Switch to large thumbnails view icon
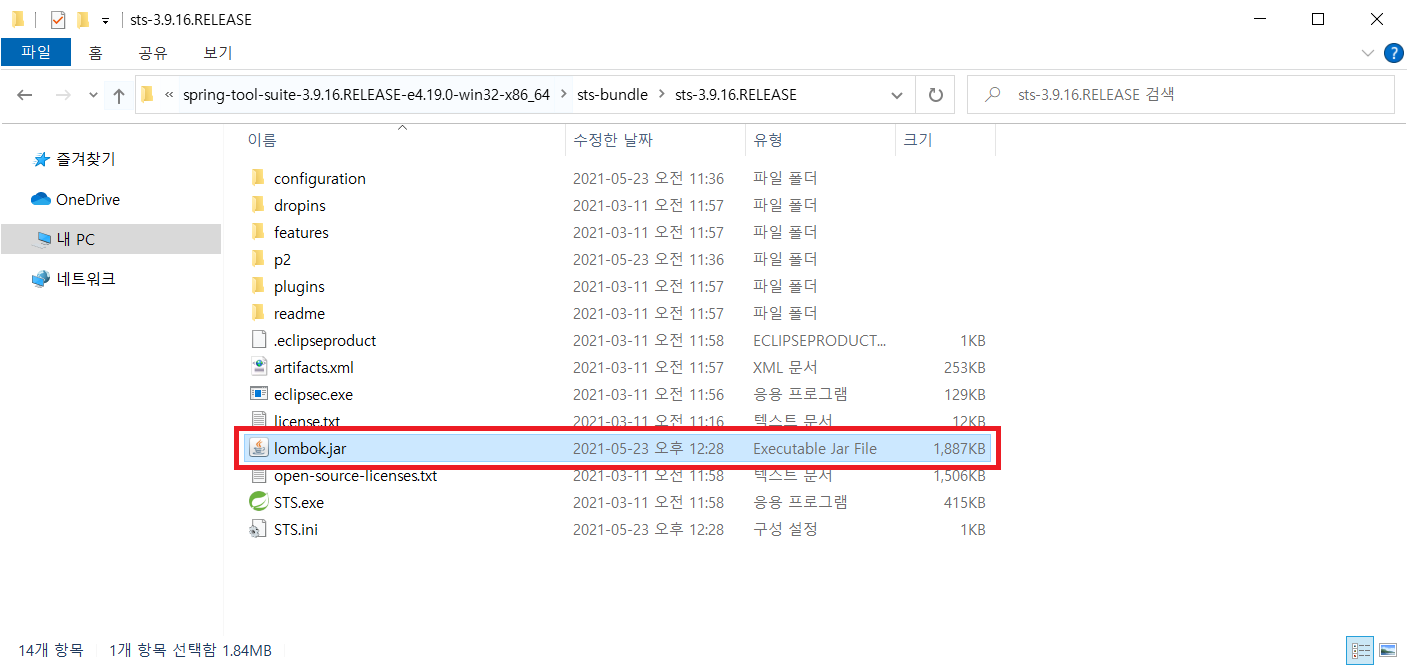The width and height of the screenshot is (1408, 666). pyautogui.click(x=1387, y=651)
